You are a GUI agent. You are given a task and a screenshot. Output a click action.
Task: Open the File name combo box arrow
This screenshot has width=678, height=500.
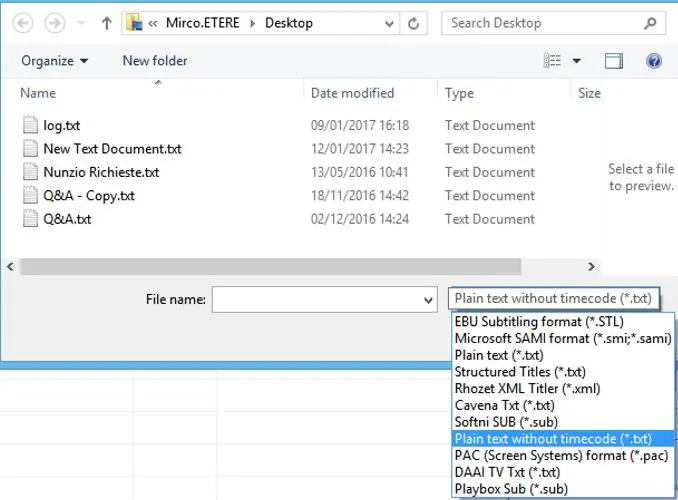(428, 298)
